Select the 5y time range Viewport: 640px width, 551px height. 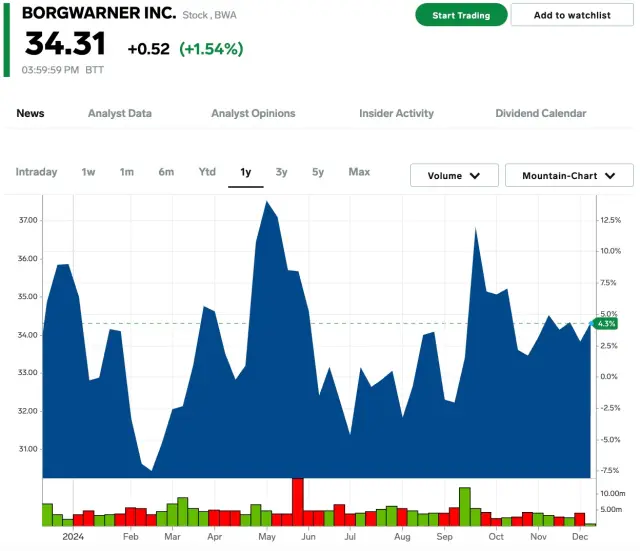coord(318,172)
